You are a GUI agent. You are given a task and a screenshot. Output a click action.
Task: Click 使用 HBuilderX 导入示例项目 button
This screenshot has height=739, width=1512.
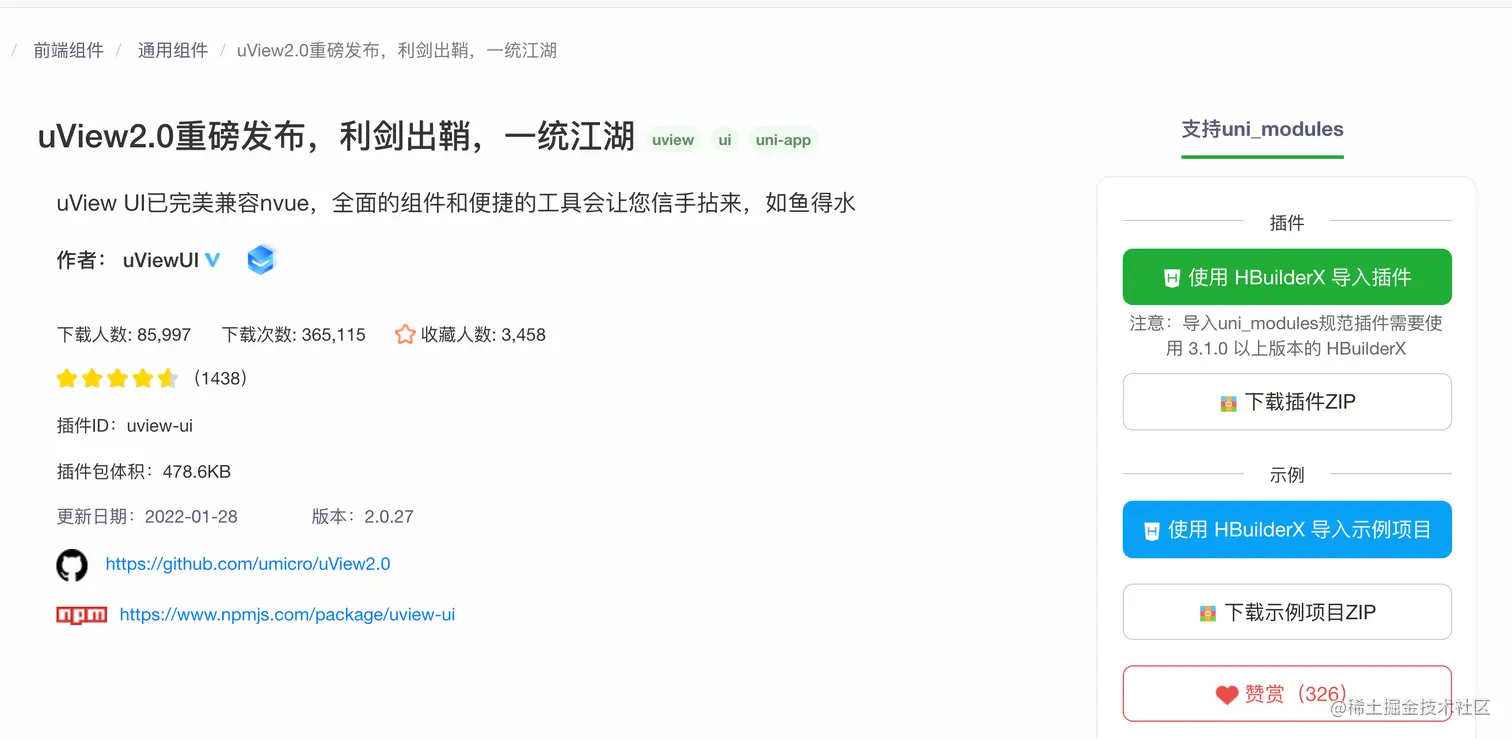coord(1287,529)
